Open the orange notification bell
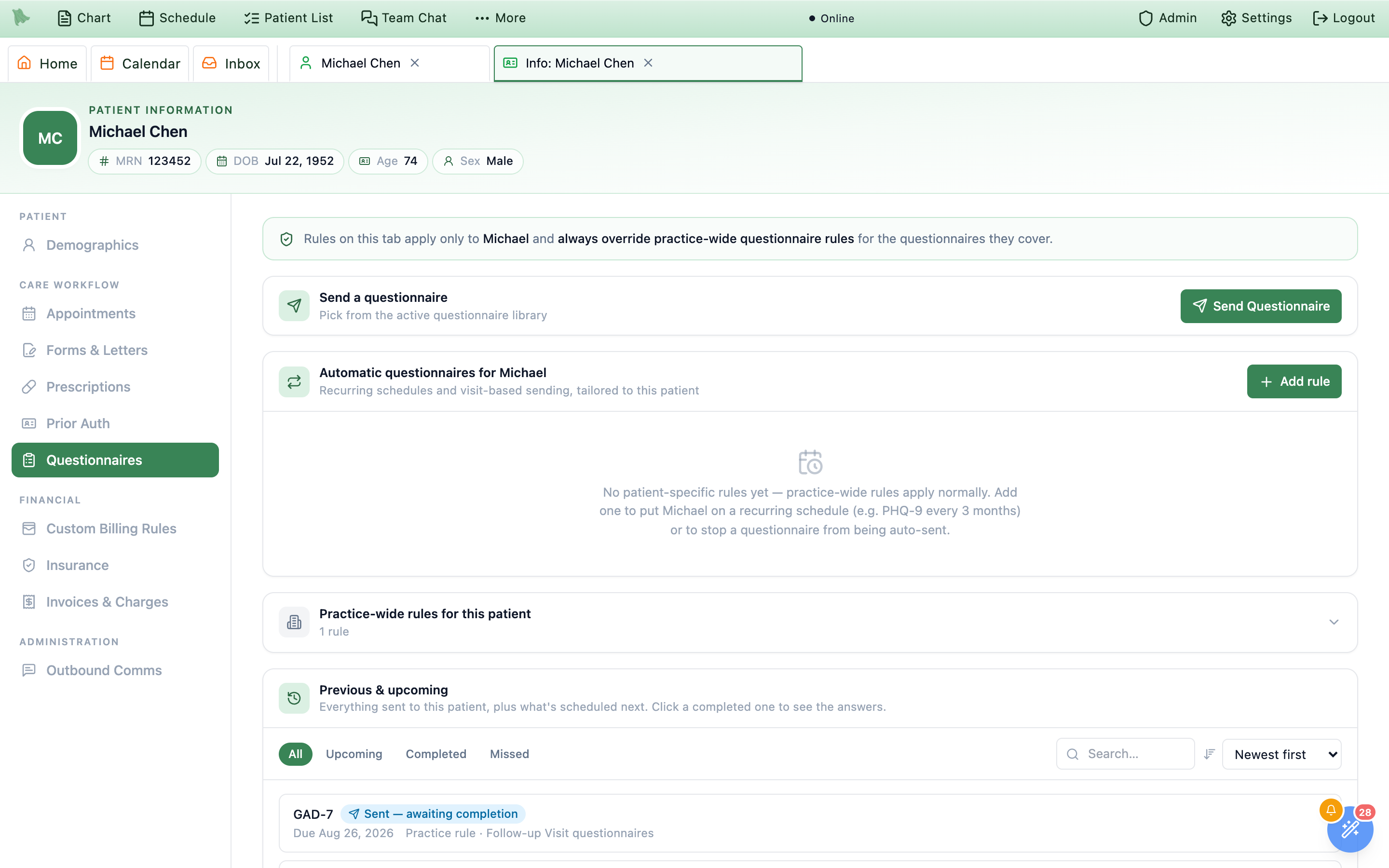The width and height of the screenshot is (1389, 868). tap(1331, 810)
